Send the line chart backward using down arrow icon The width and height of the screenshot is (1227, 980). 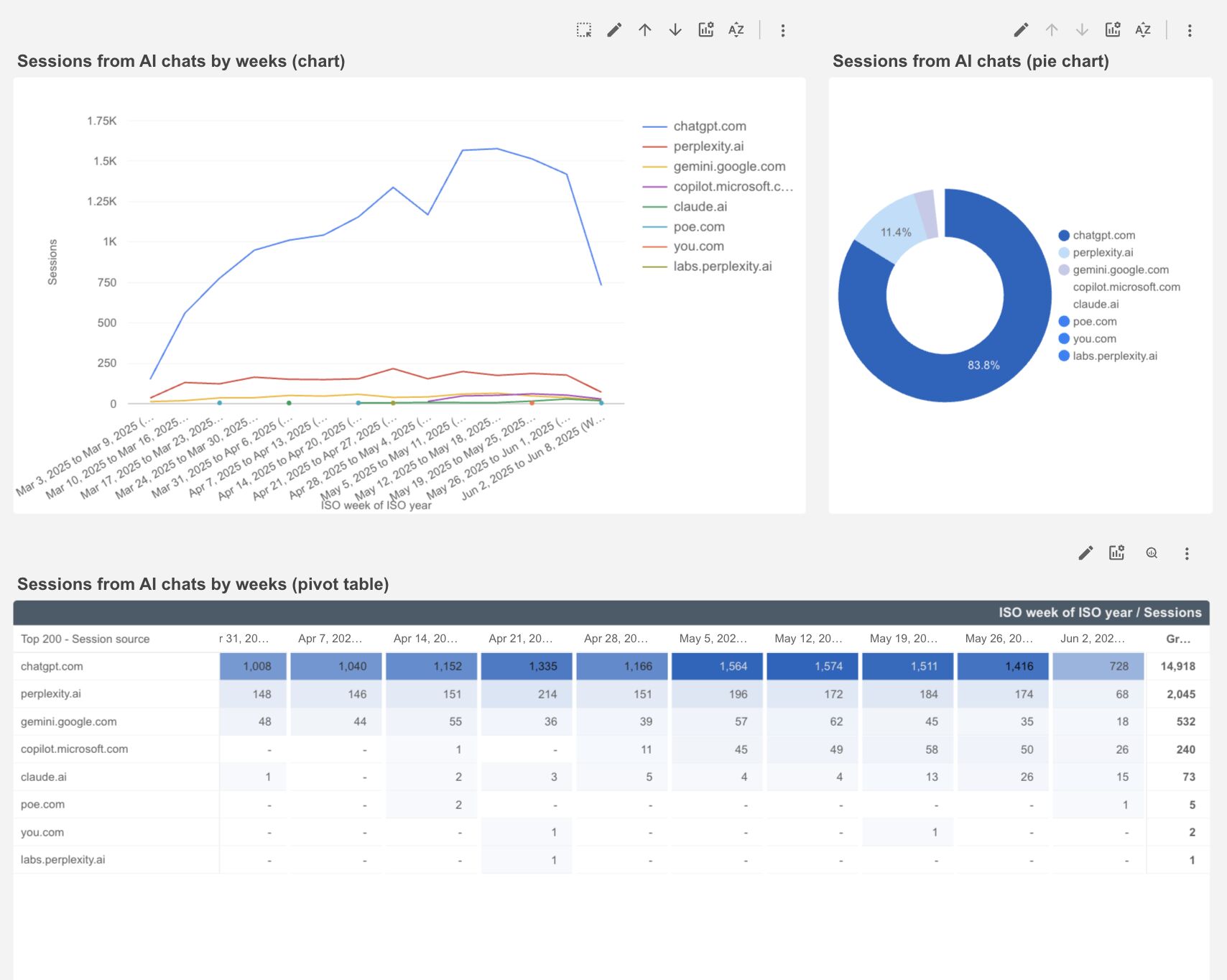coord(675,30)
